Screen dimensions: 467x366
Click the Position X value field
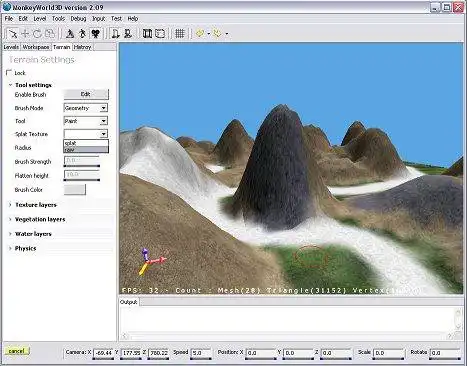point(261,353)
